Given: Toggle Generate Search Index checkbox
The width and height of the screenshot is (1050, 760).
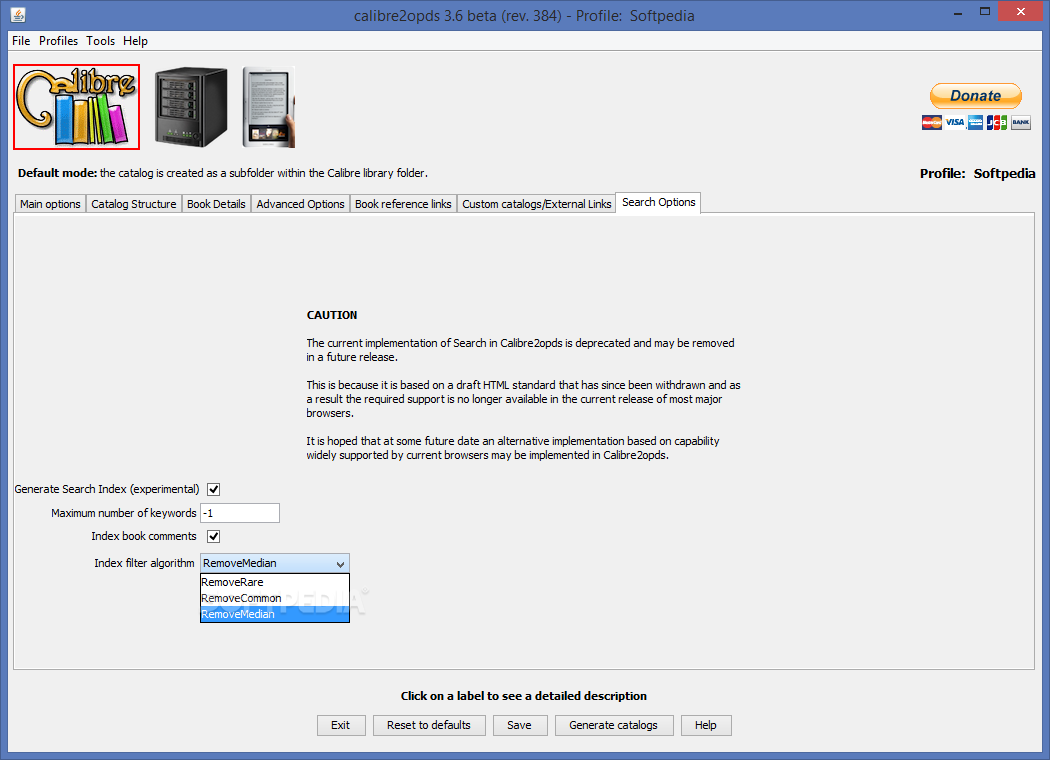Looking at the screenshot, I should pyautogui.click(x=214, y=489).
